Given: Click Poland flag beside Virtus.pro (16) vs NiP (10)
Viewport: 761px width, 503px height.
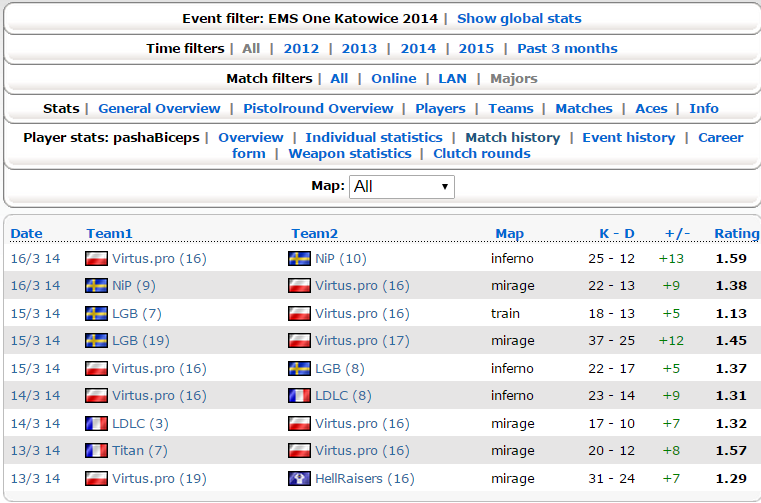Looking at the screenshot, I should (96, 258).
